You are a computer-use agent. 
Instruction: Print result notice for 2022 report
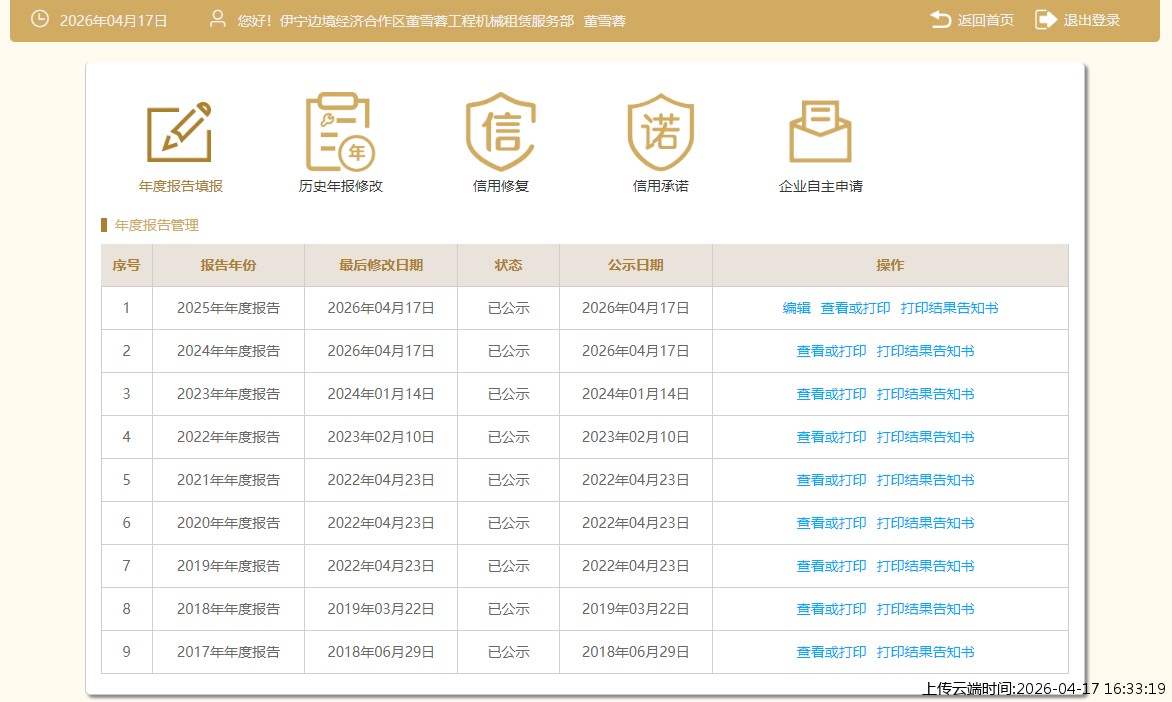click(x=925, y=437)
